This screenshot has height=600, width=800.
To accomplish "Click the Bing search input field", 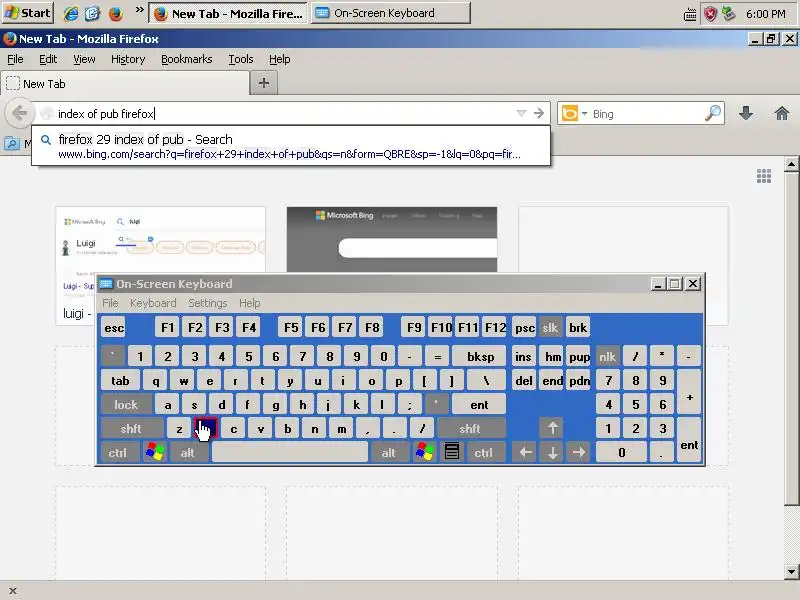I will tap(647, 113).
